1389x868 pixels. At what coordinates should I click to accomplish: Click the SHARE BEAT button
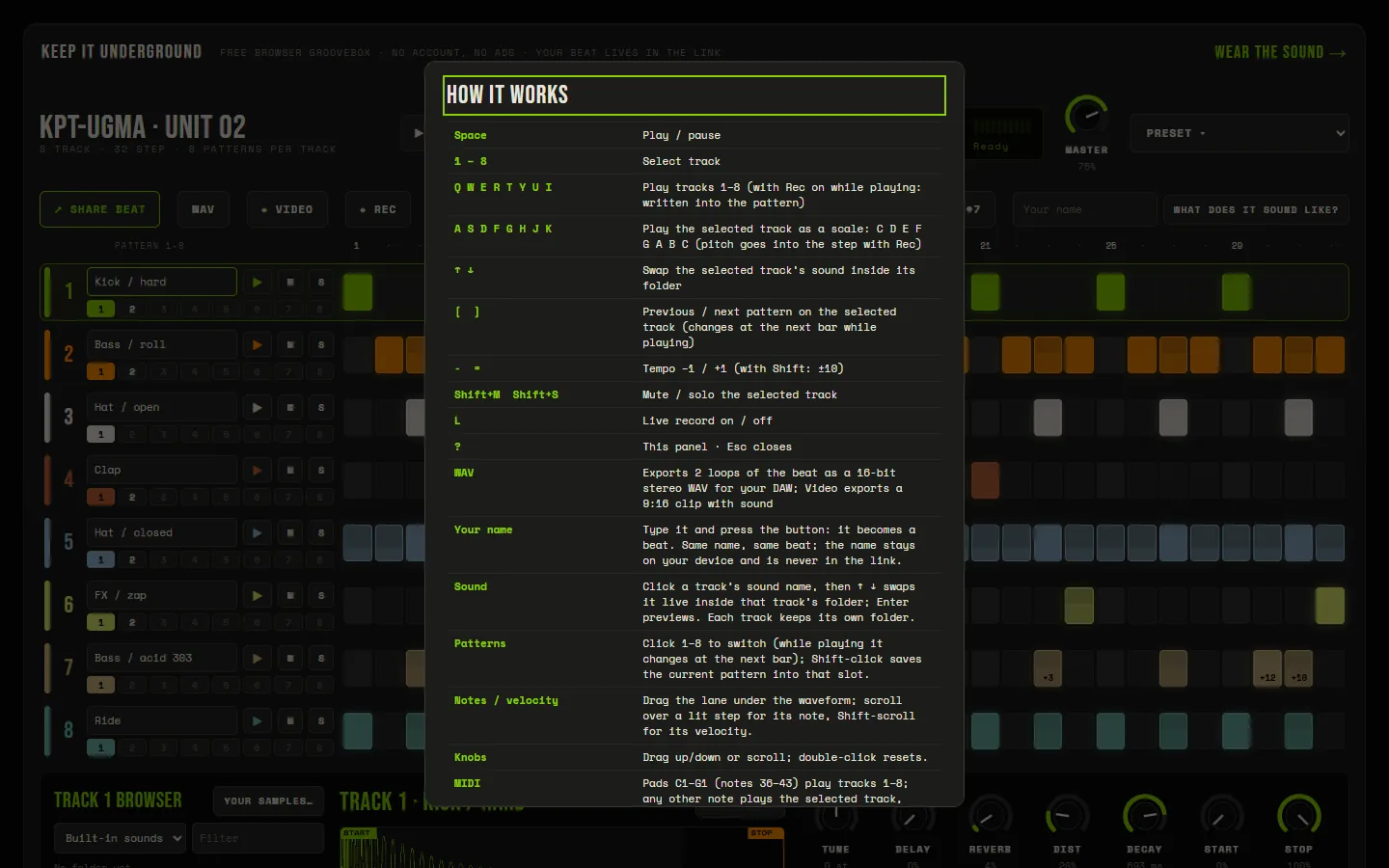[99, 209]
